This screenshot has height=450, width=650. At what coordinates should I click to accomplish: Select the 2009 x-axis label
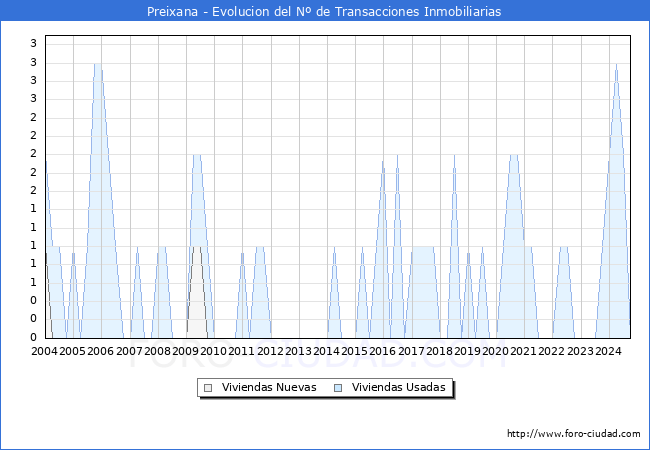tap(185, 351)
